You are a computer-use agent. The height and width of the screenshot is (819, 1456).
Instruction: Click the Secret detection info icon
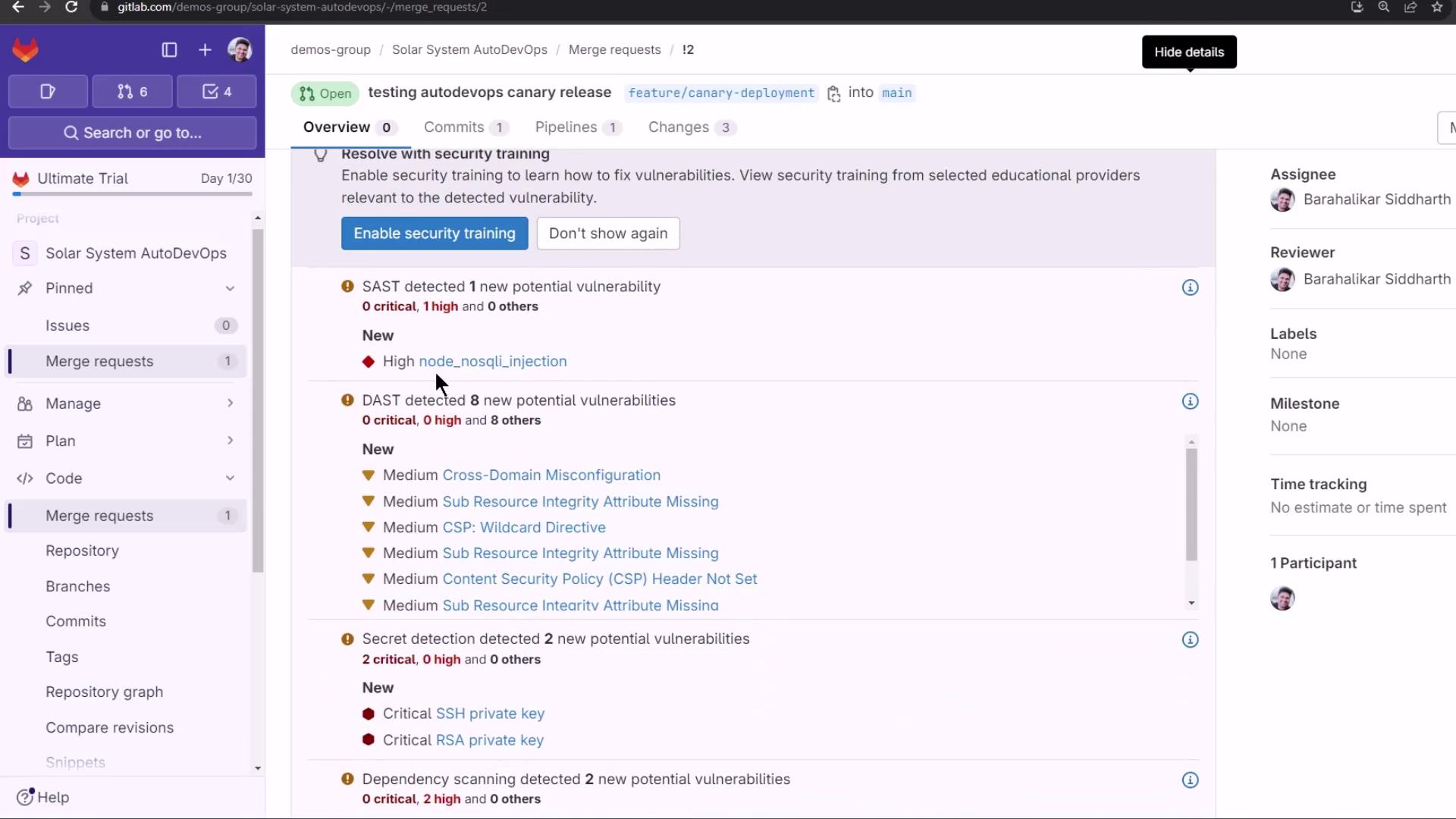(x=1190, y=640)
